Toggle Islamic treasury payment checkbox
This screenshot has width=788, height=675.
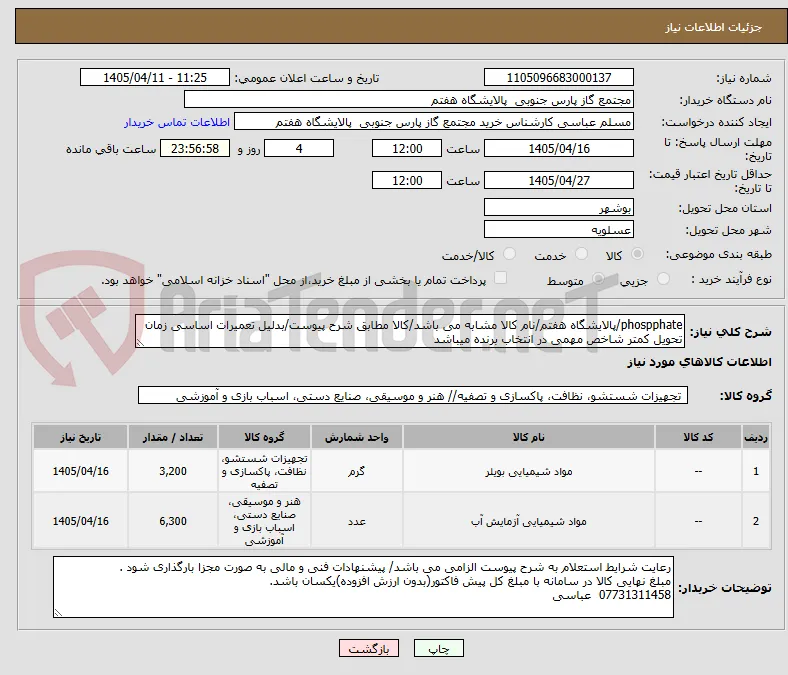(501, 278)
